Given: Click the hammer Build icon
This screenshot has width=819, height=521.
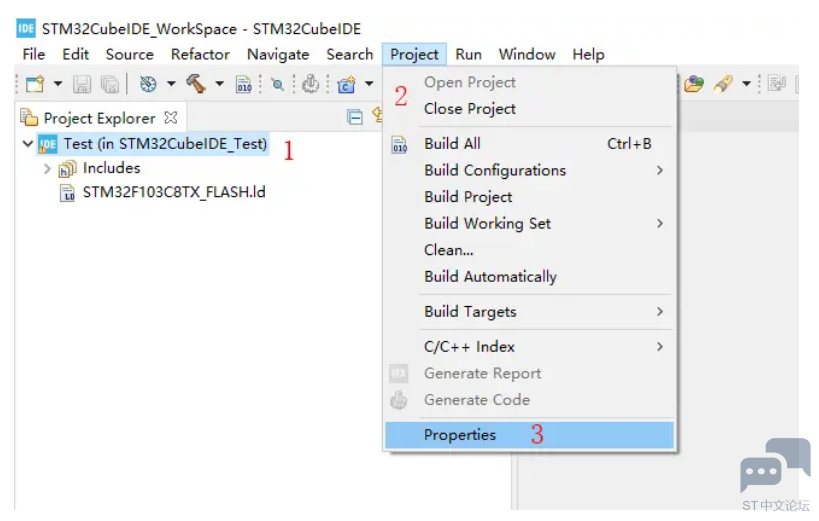Looking at the screenshot, I should click(x=196, y=83).
